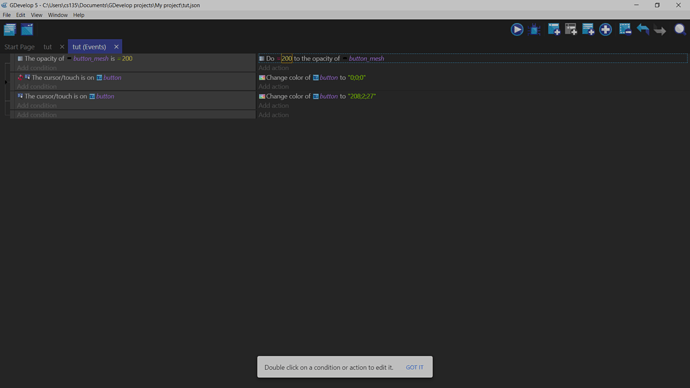Open the File menu
This screenshot has height=388, width=690.
pos(7,15)
